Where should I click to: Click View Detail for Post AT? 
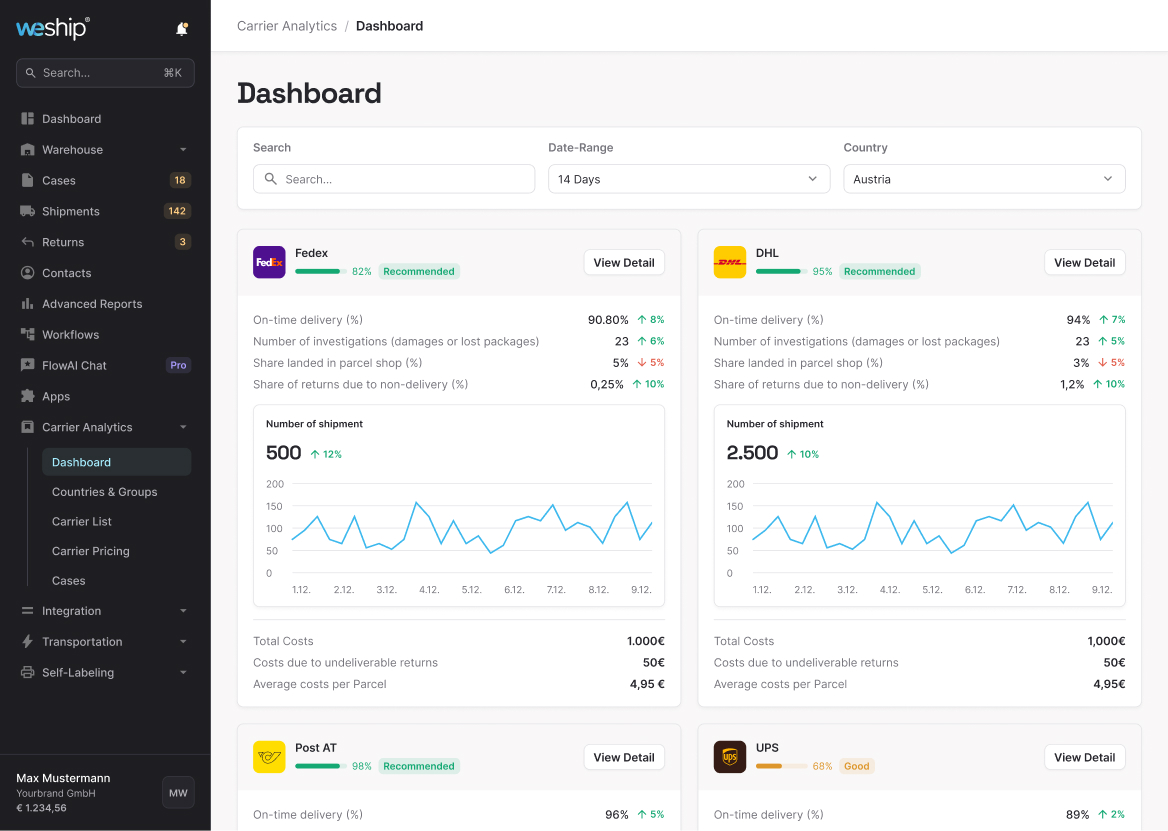click(624, 757)
